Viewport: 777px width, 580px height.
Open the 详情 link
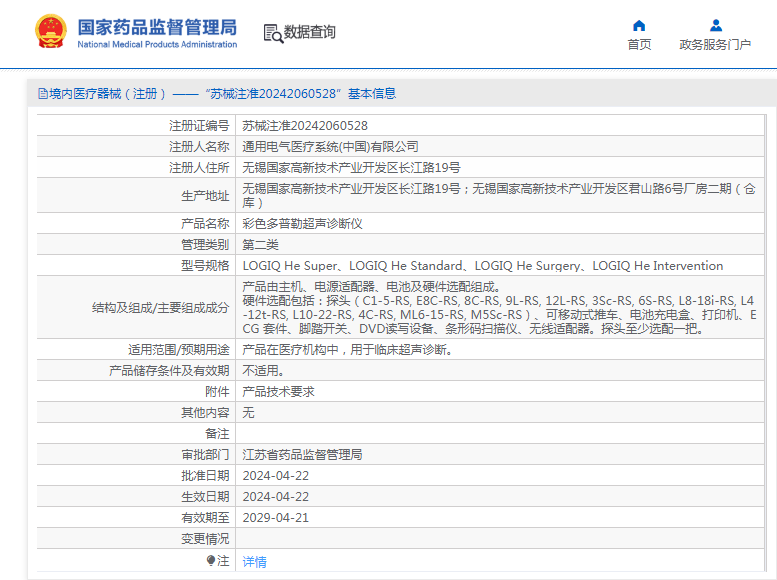pyautogui.click(x=255, y=562)
